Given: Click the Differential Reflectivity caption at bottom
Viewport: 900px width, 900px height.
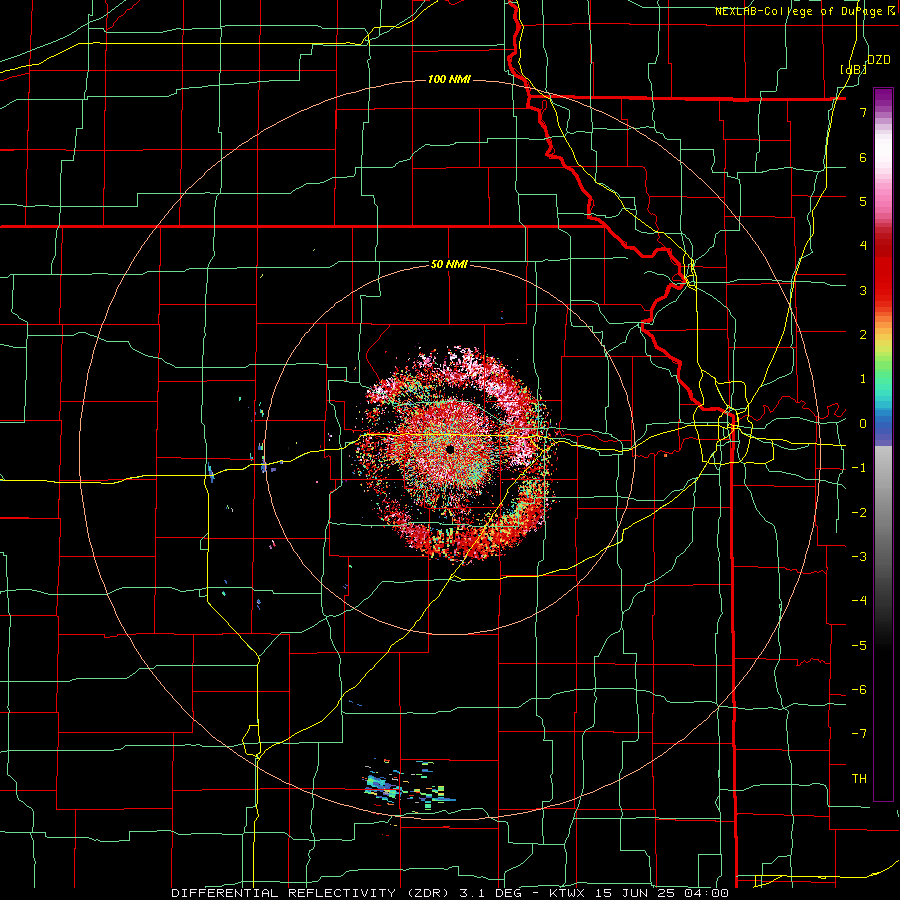Looking at the screenshot, I should pyautogui.click(x=450, y=893).
